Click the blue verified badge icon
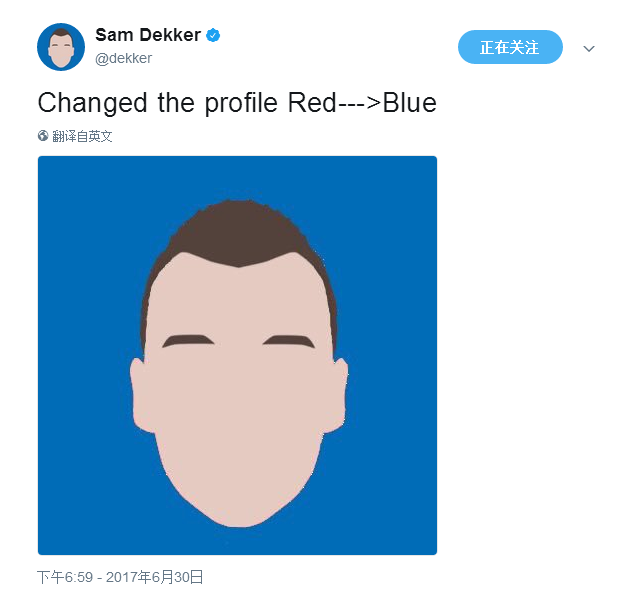This screenshot has width=627, height=598. pyautogui.click(x=213, y=35)
